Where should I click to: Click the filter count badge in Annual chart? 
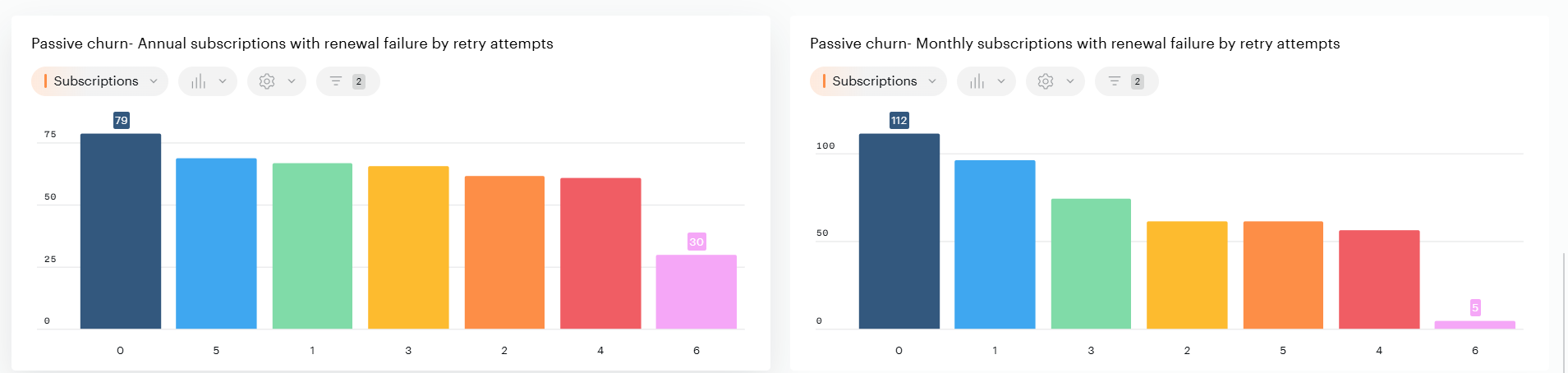coord(359,81)
